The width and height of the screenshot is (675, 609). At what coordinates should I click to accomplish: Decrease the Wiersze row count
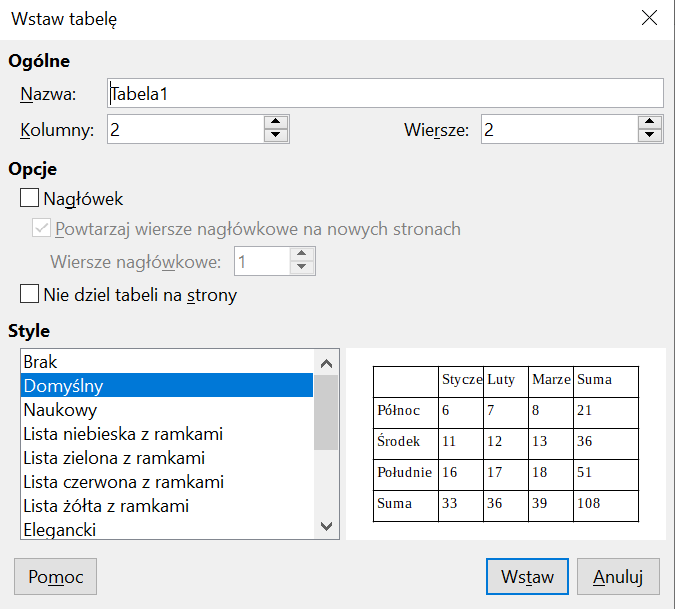pyautogui.click(x=650, y=136)
